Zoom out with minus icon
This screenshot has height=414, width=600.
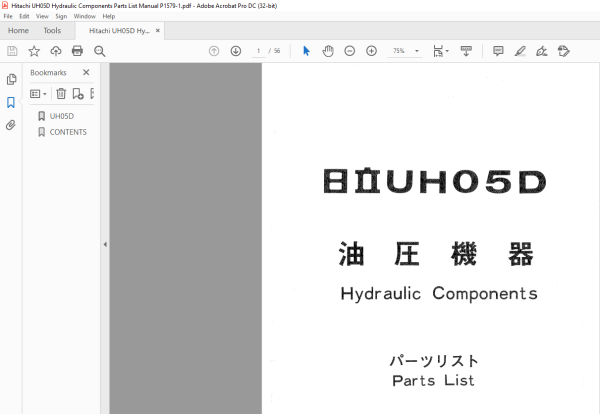click(349, 51)
